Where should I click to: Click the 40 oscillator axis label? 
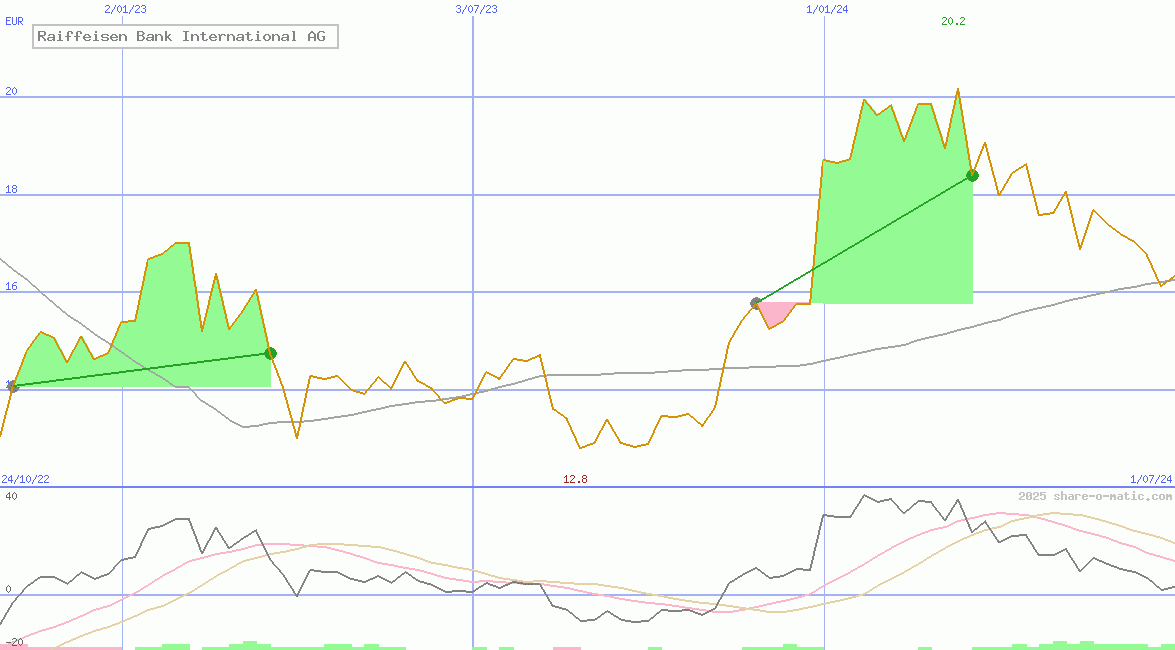[12, 496]
